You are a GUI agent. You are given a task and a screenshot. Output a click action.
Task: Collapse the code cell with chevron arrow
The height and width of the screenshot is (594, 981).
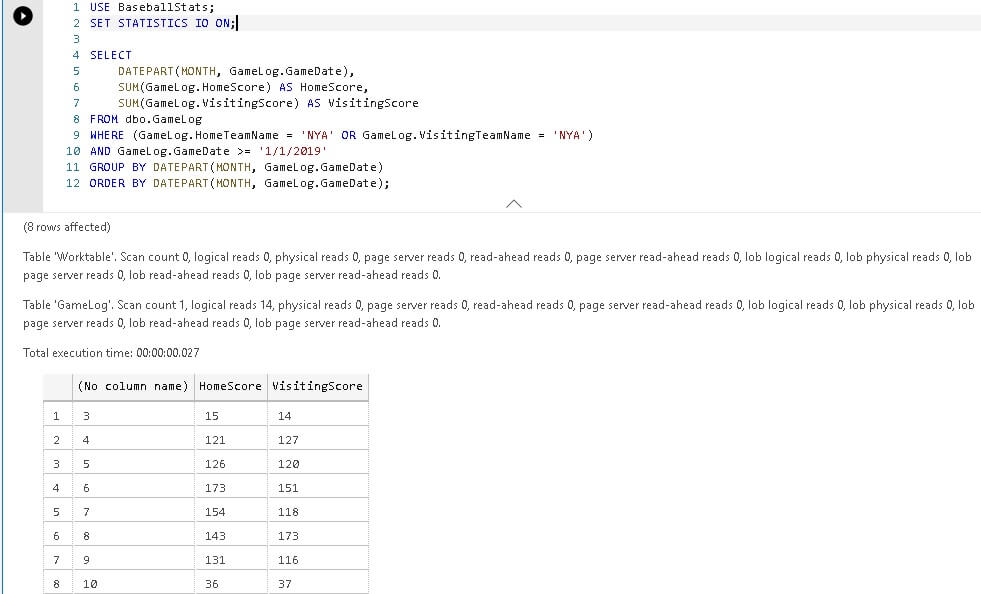click(x=514, y=203)
